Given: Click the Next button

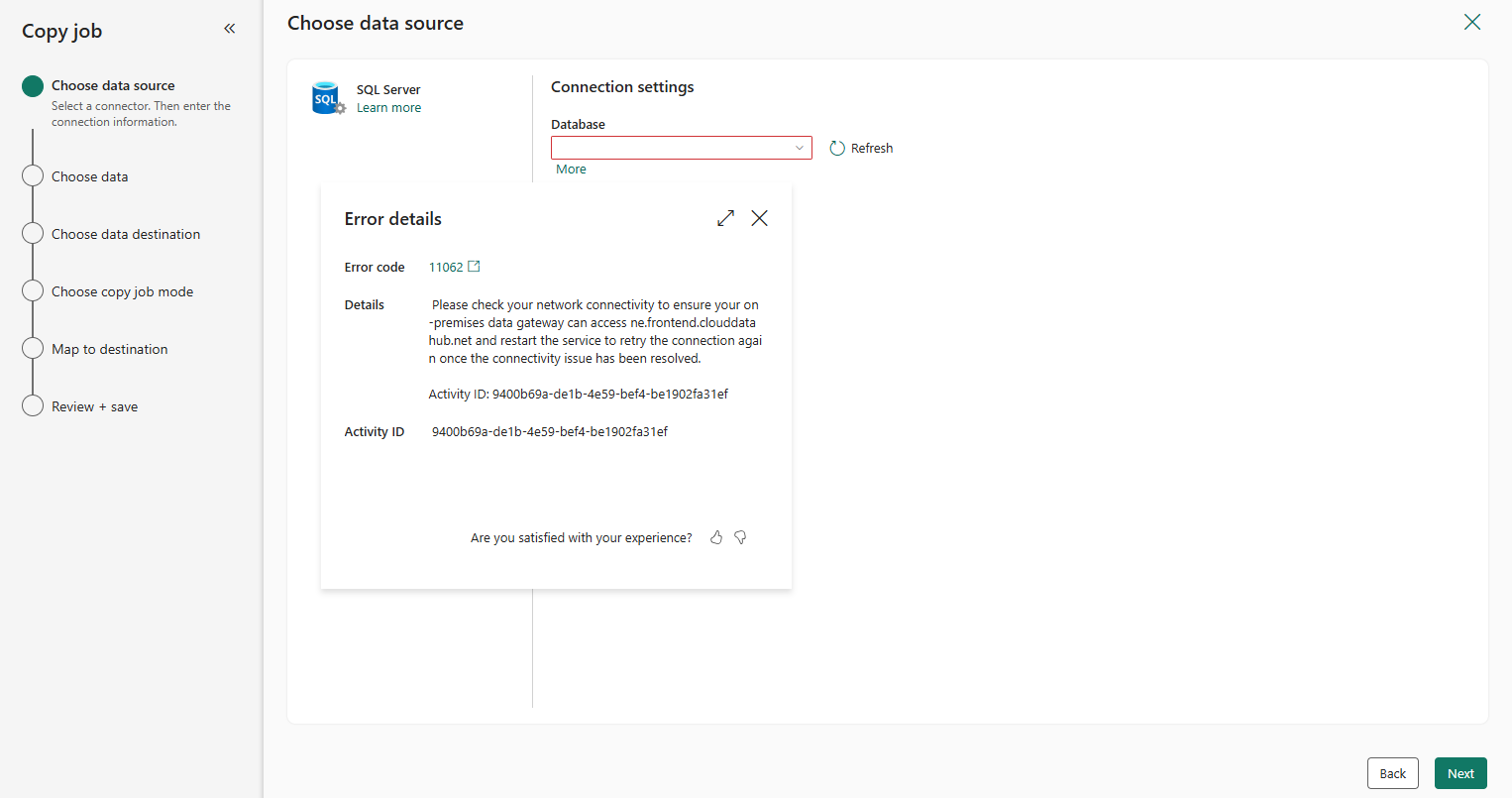Looking at the screenshot, I should pos(1460,773).
